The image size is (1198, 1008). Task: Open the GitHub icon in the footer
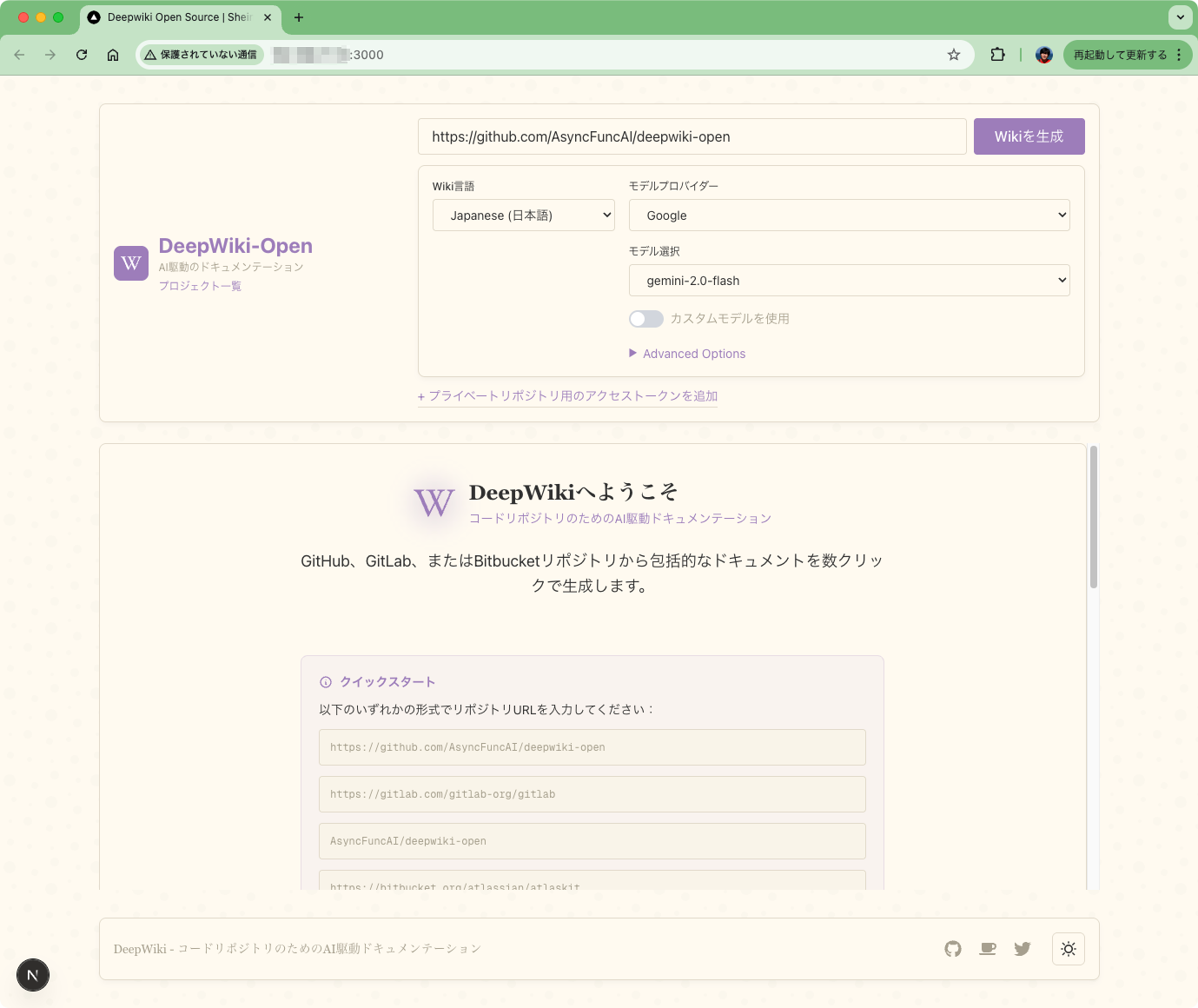coord(953,949)
